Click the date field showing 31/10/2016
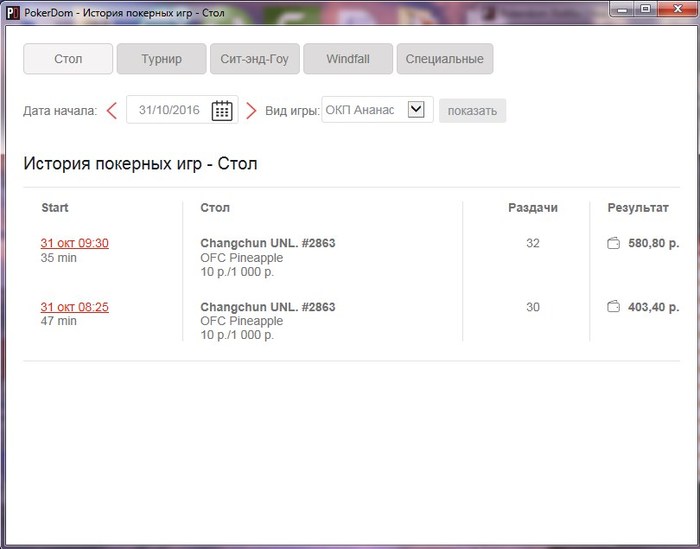Screen dimensions: 700x549 pos(182,109)
